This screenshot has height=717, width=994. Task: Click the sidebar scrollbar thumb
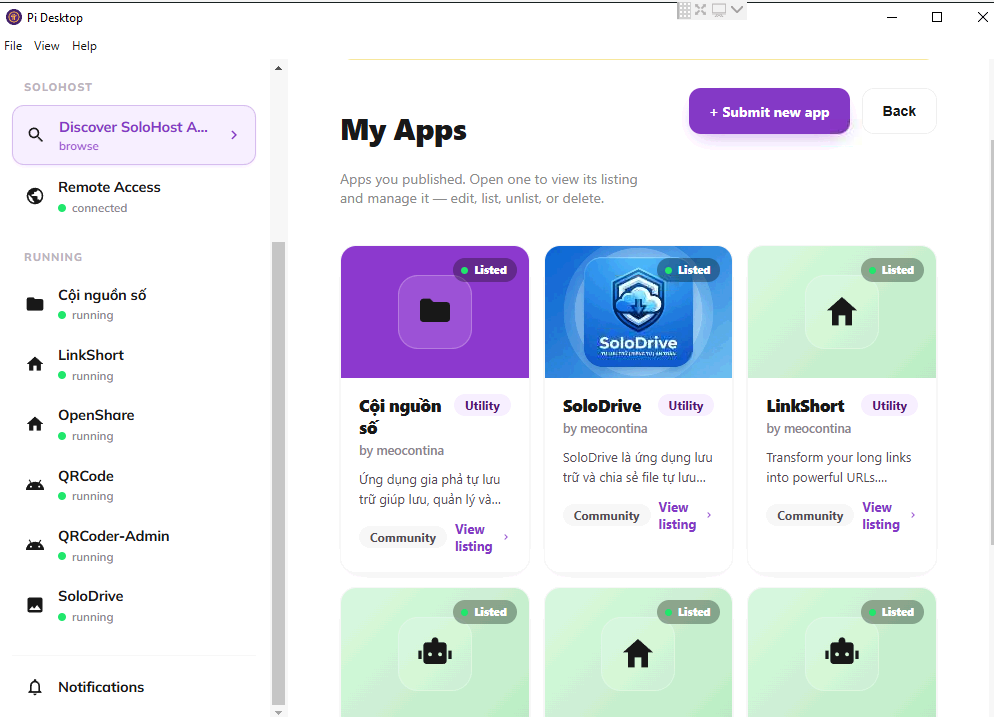[278, 473]
